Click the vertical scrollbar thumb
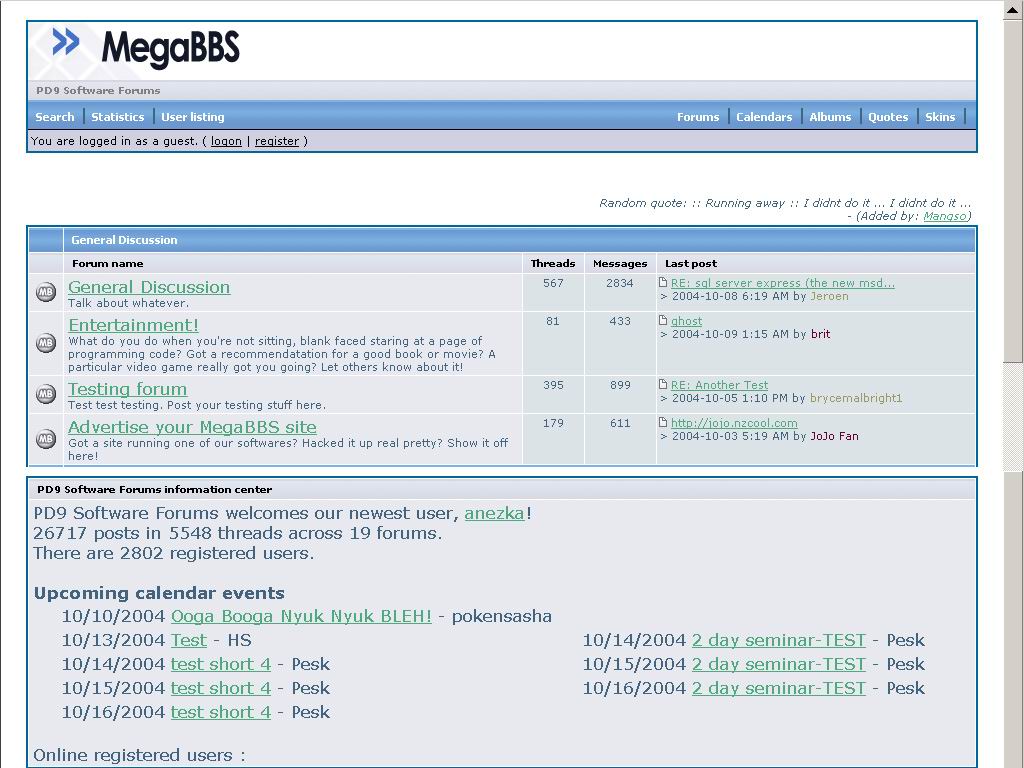 pyautogui.click(x=1014, y=191)
